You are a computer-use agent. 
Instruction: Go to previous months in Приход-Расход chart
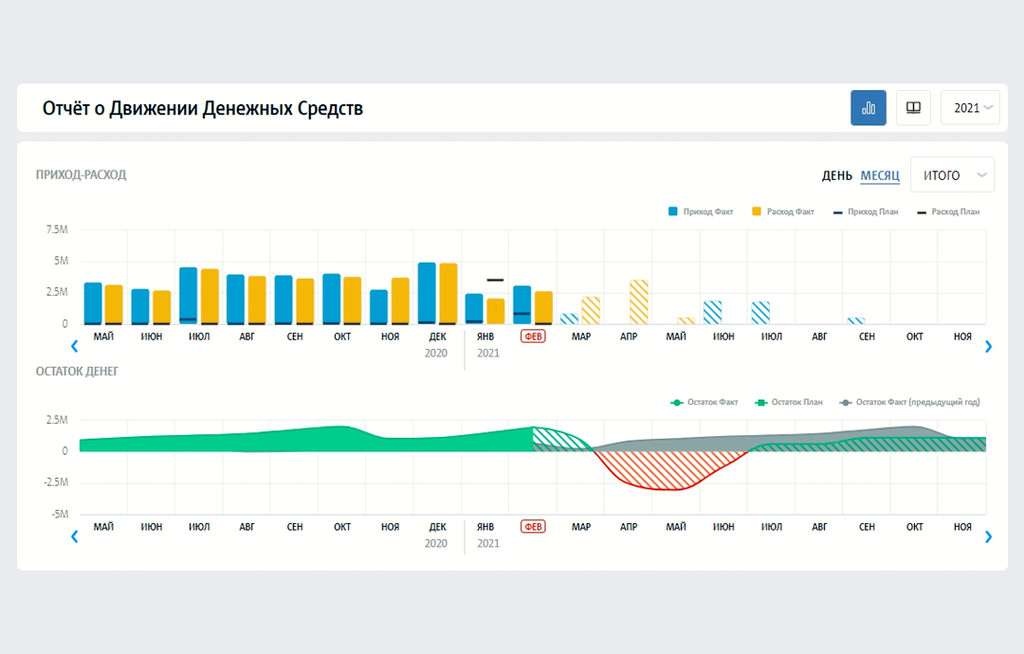pyautogui.click(x=74, y=346)
